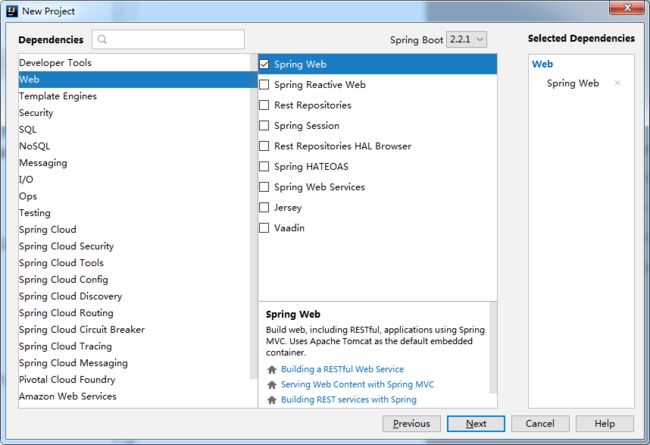Select Developer Tools category
650x445 pixels.
click(134, 63)
